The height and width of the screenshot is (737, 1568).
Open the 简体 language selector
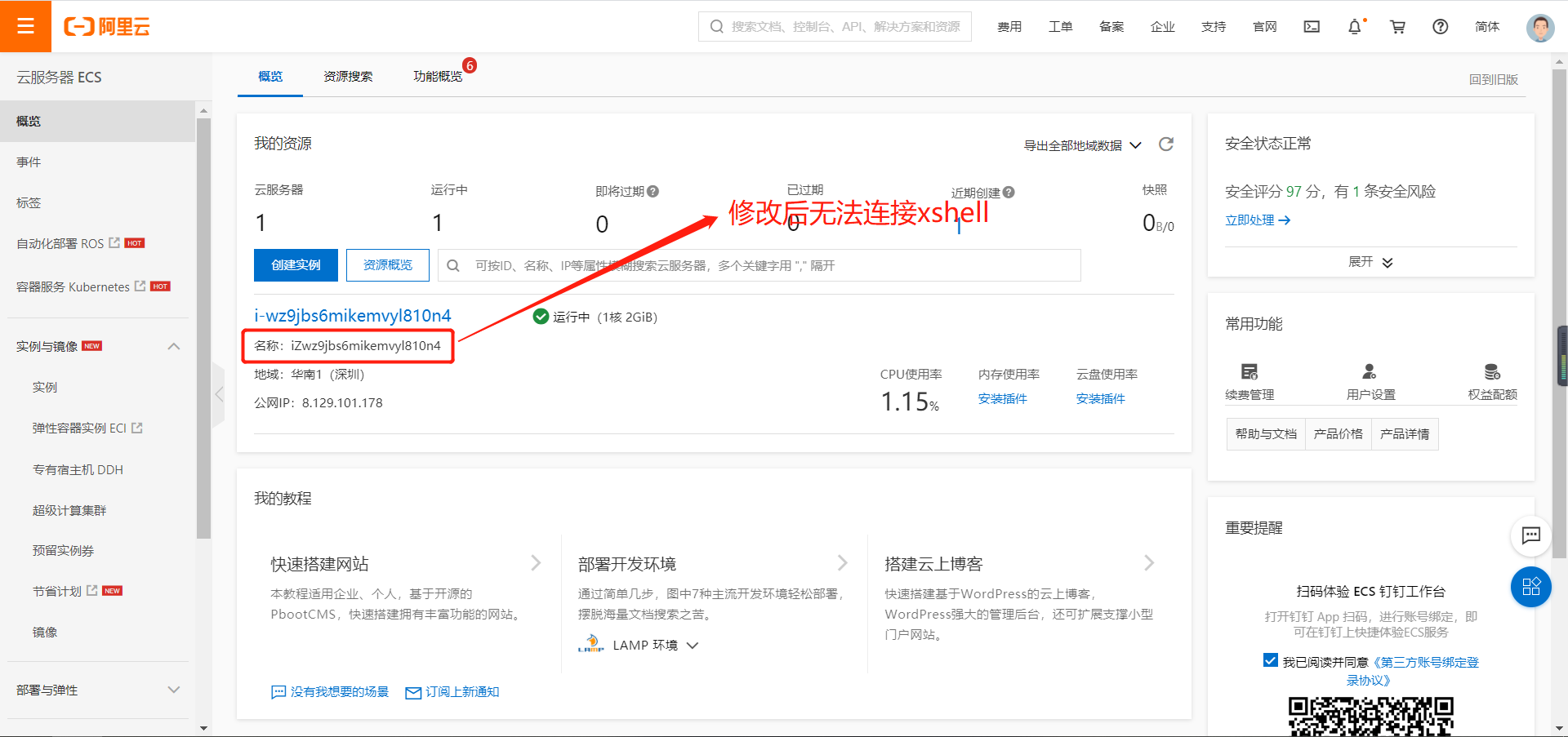tap(1487, 27)
